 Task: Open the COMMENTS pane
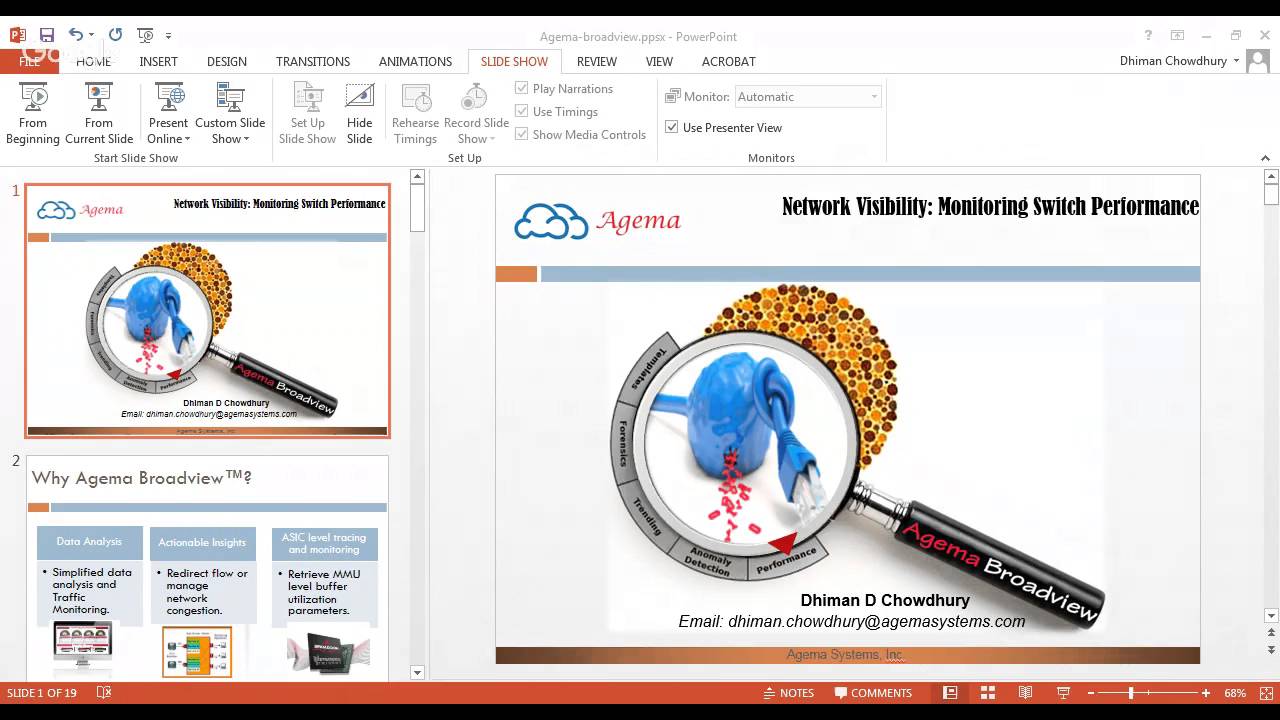(872, 692)
